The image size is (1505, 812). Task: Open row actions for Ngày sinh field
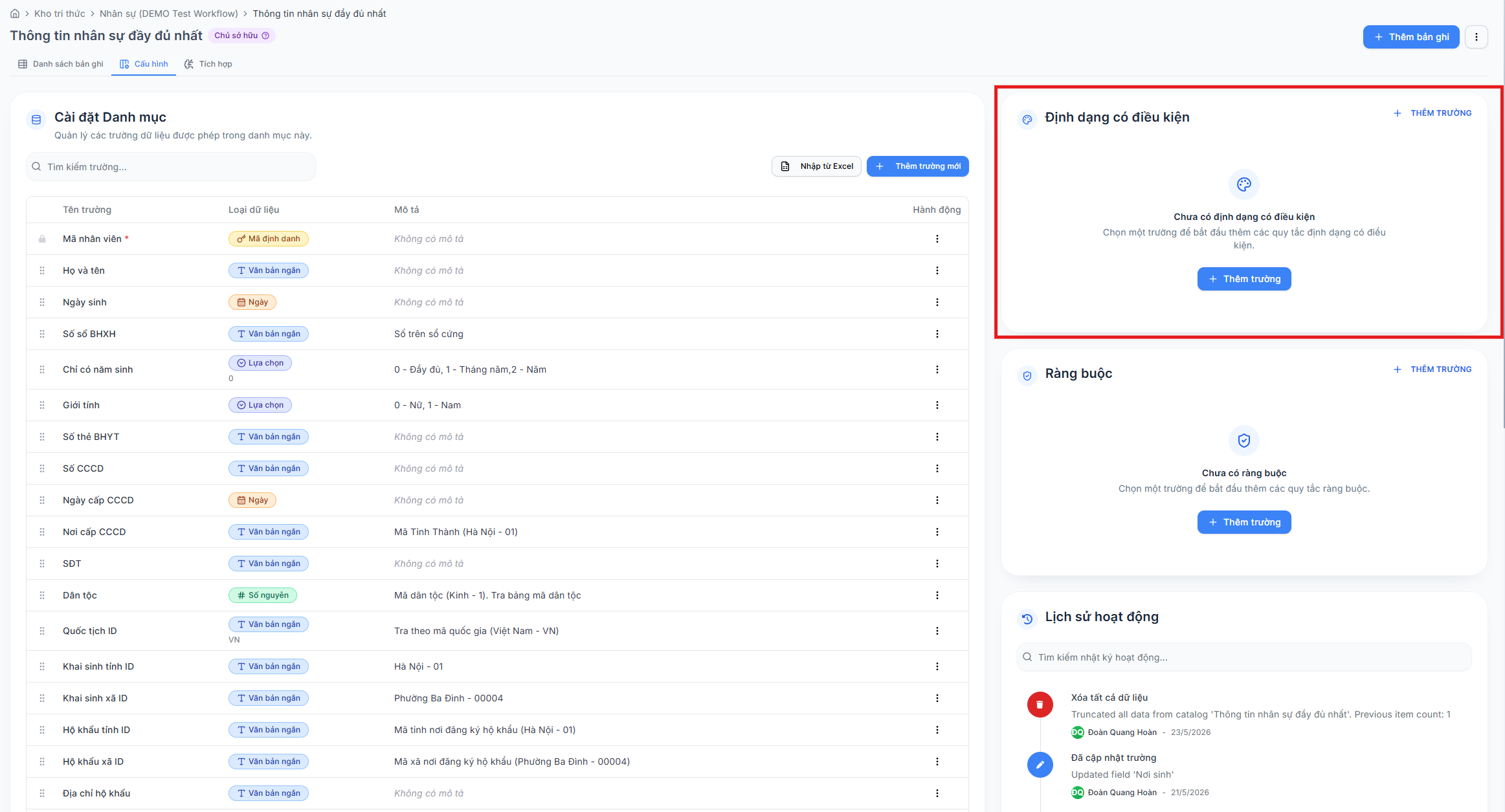point(937,302)
